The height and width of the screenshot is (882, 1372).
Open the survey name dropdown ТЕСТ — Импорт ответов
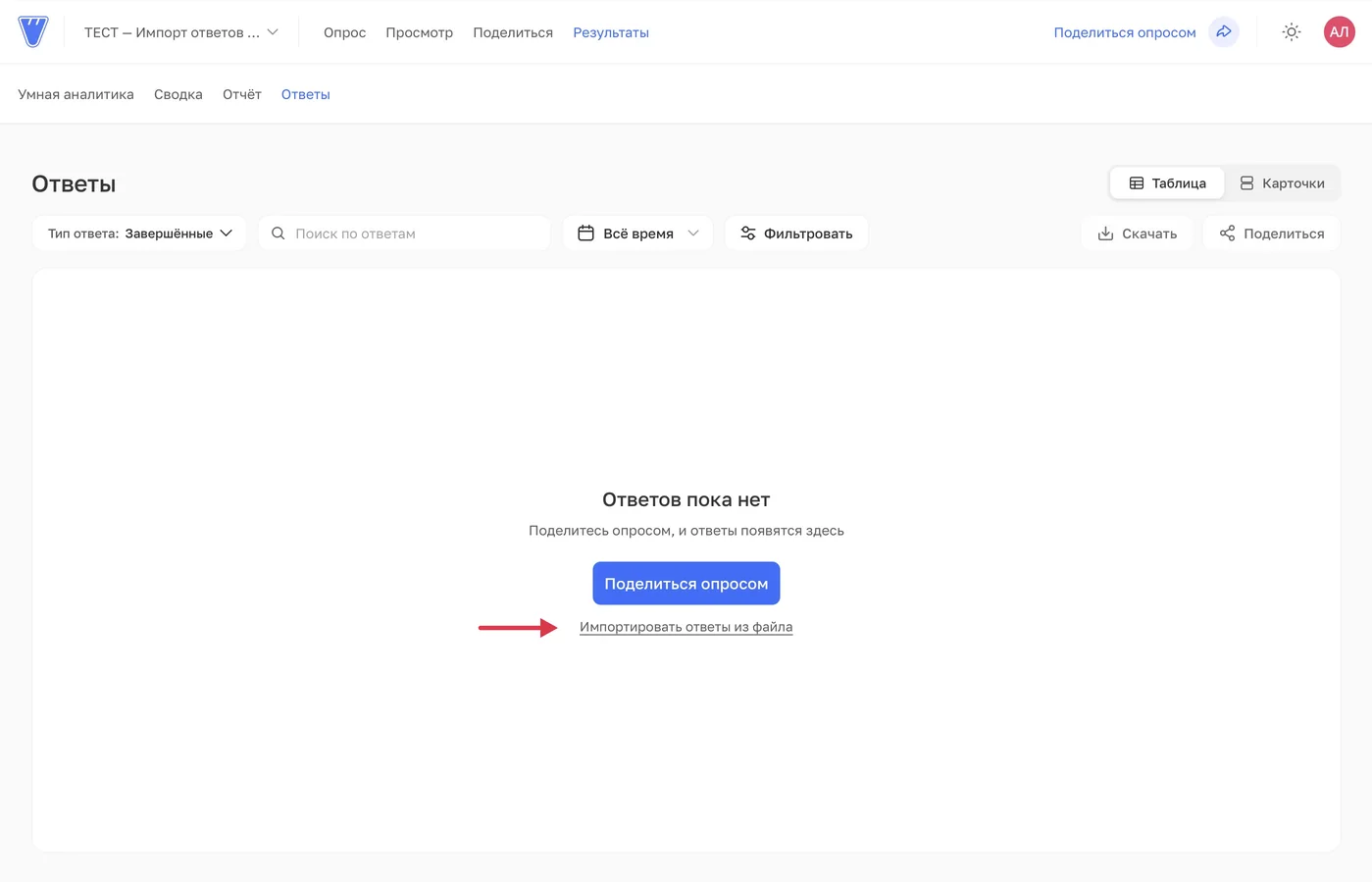(181, 32)
